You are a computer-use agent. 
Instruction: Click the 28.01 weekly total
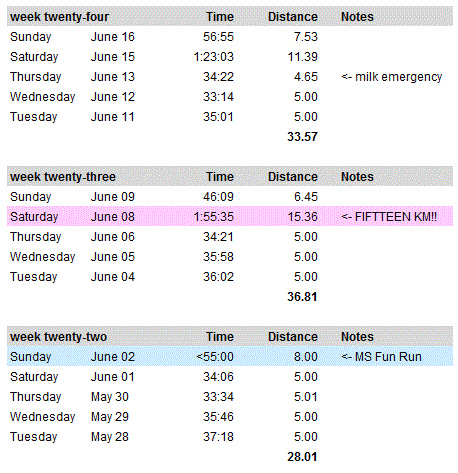click(x=302, y=457)
